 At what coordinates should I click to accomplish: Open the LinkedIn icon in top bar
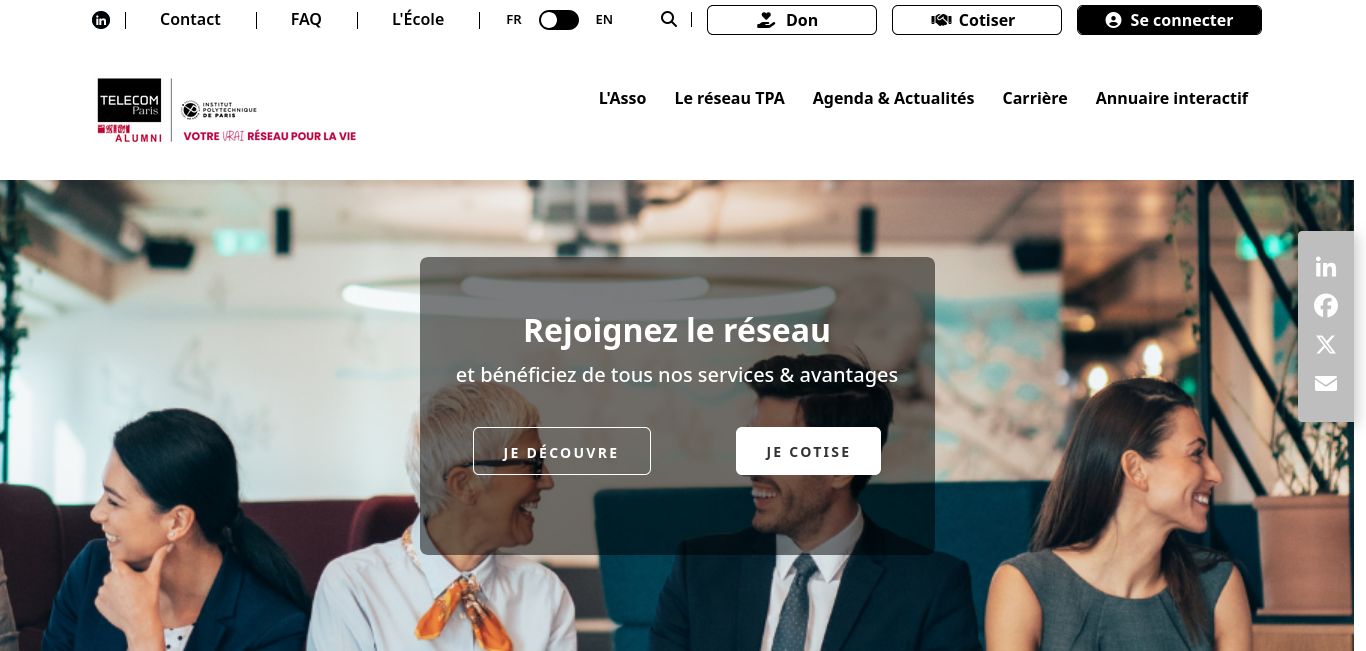tap(101, 20)
